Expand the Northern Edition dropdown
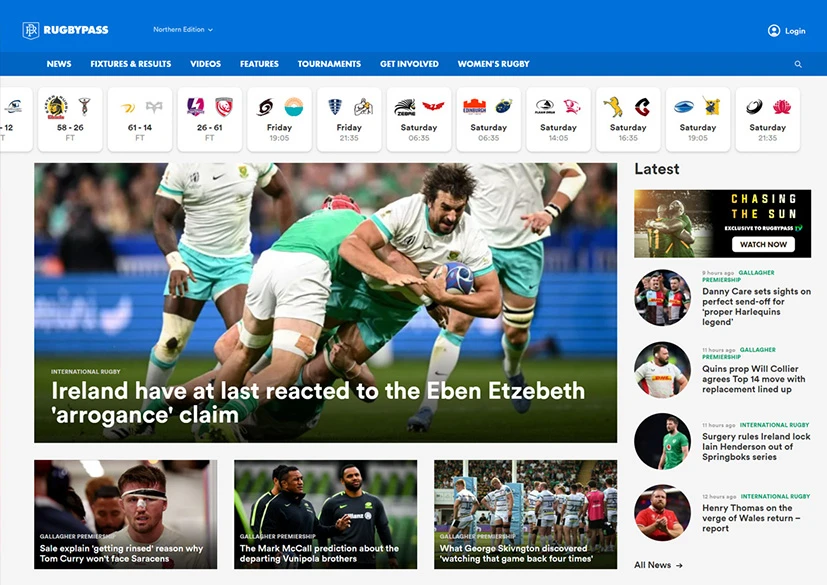Screen dimensions: 827x585 tap(183, 30)
